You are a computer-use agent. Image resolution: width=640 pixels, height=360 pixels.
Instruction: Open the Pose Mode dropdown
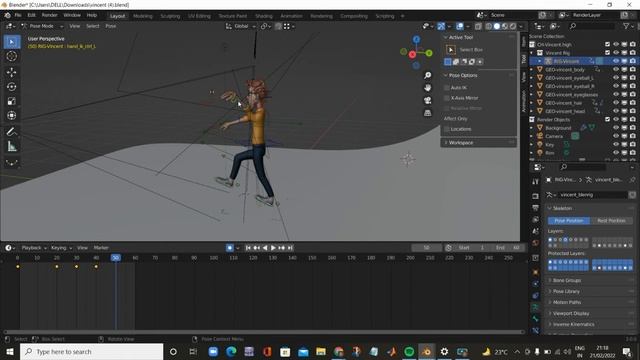pyautogui.click(x=42, y=26)
